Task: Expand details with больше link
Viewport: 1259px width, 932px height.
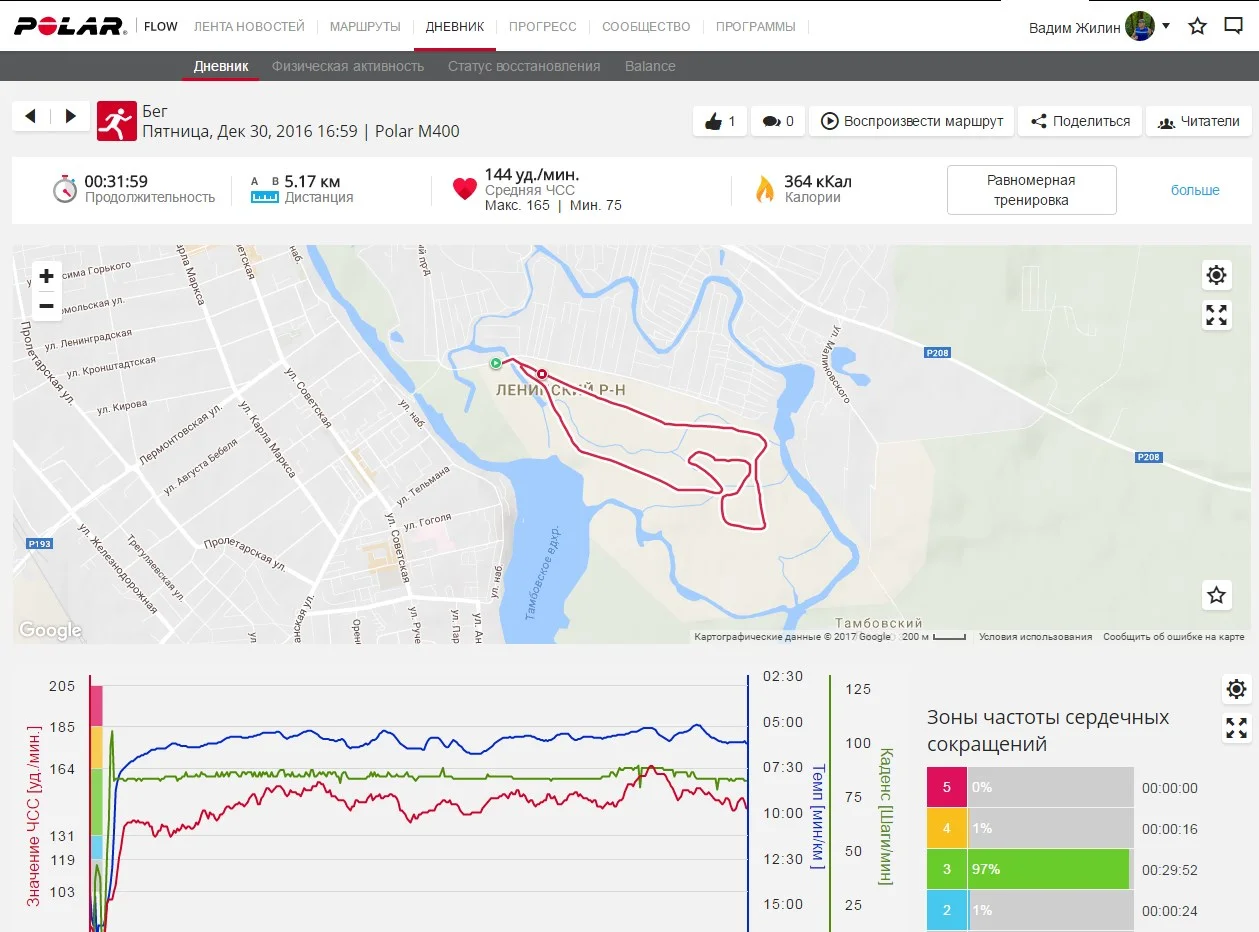Action: (x=1195, y=190)
